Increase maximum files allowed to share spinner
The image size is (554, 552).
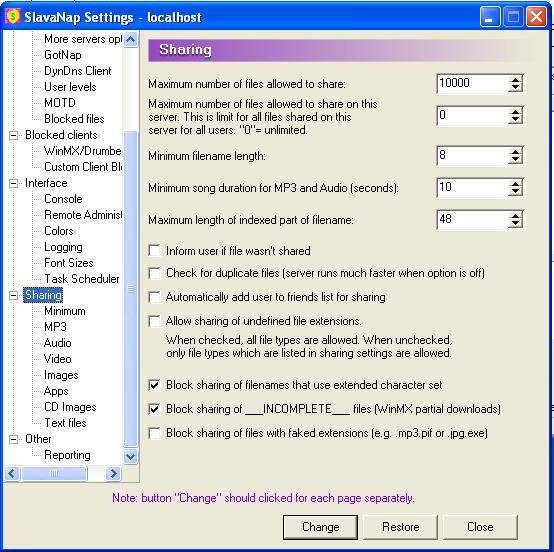tap(515, 80)
